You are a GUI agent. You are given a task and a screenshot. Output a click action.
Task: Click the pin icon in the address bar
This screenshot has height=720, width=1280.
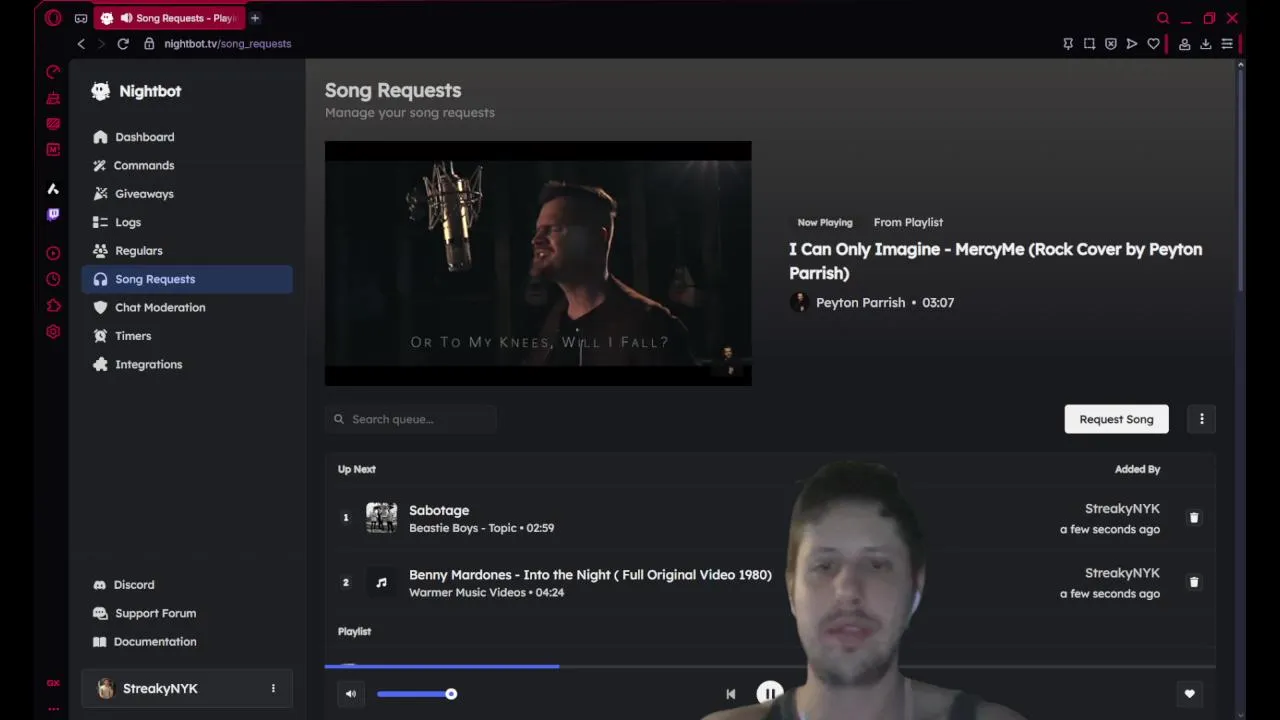(x=1068, y=44)
